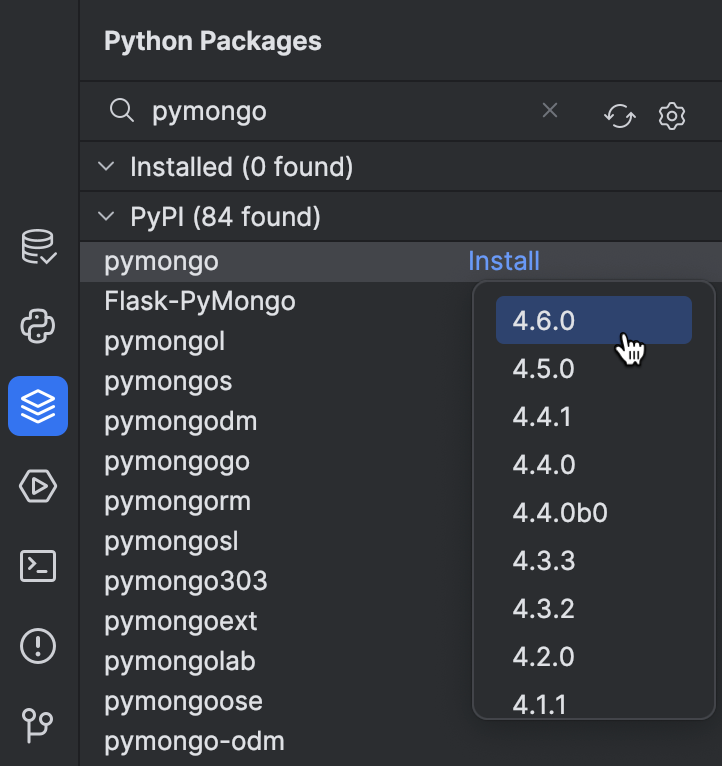
Task: Choose version 4.4.0b0 from the list
Action: [x=594, y=512]
